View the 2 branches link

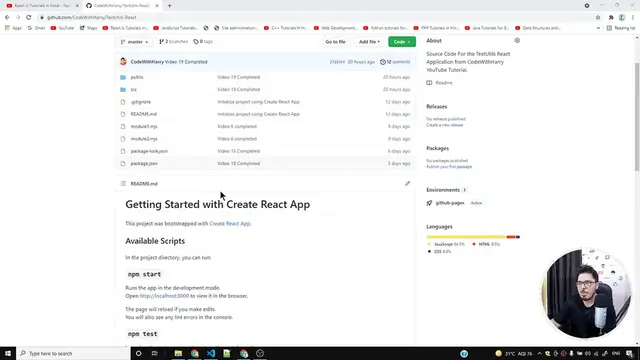[173, 42]
